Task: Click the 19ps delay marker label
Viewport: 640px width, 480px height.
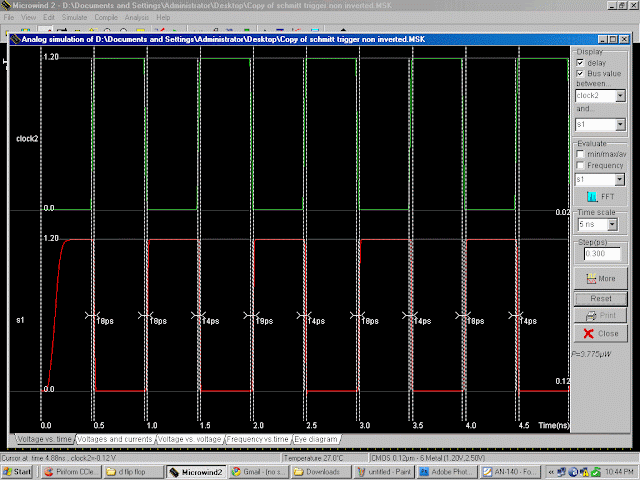Action: [x=264, y=322]
